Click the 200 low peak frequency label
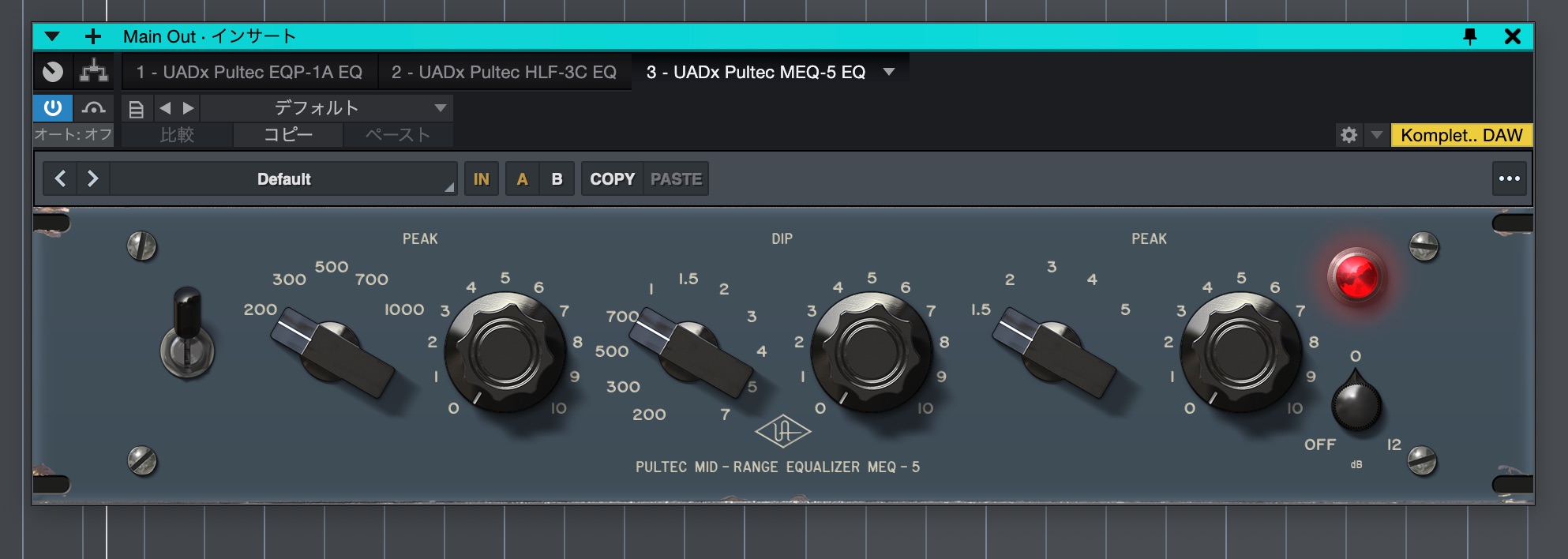 pyautogui.click(x=261, y=310)
